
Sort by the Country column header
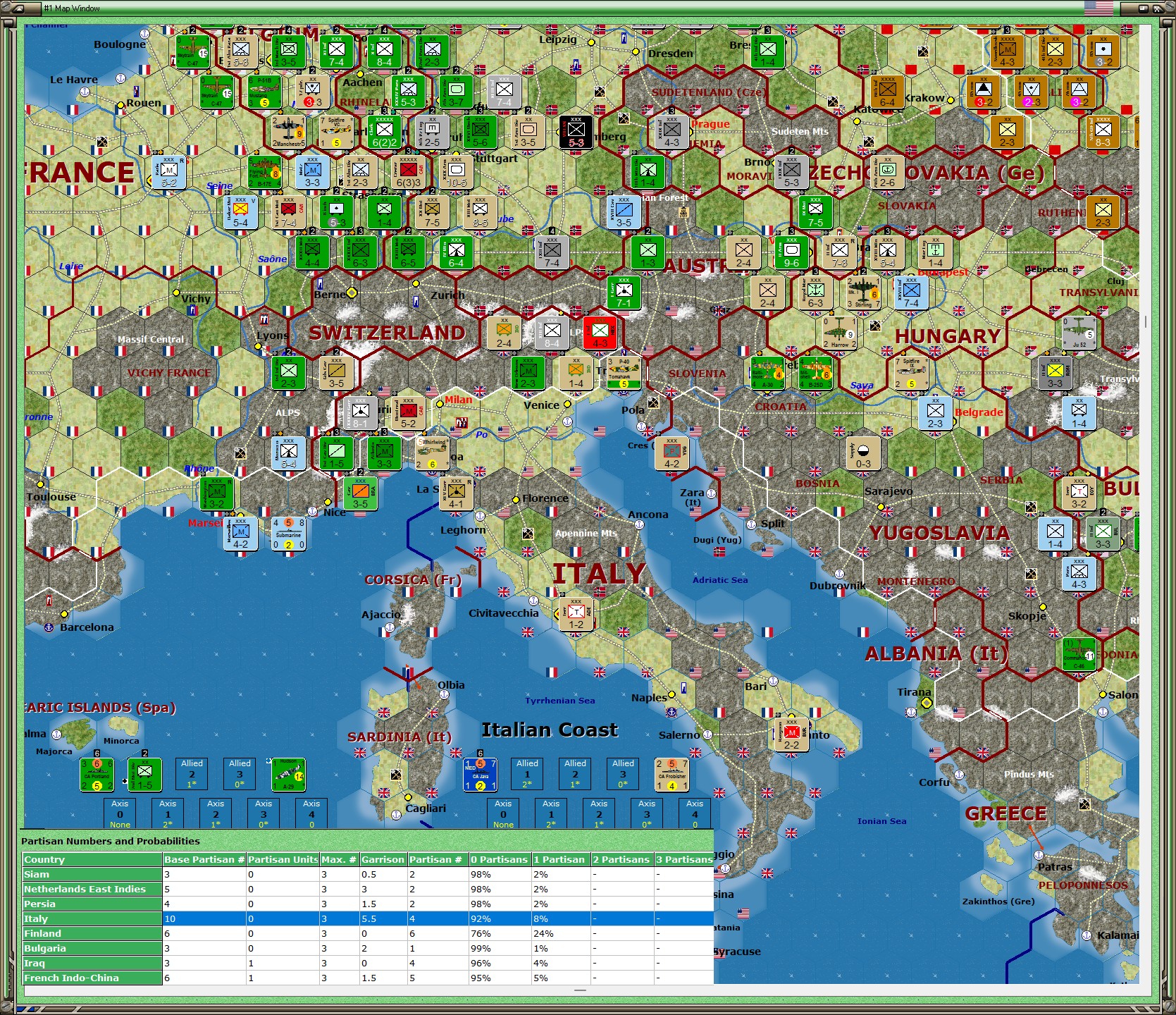(x=92, y=859)
